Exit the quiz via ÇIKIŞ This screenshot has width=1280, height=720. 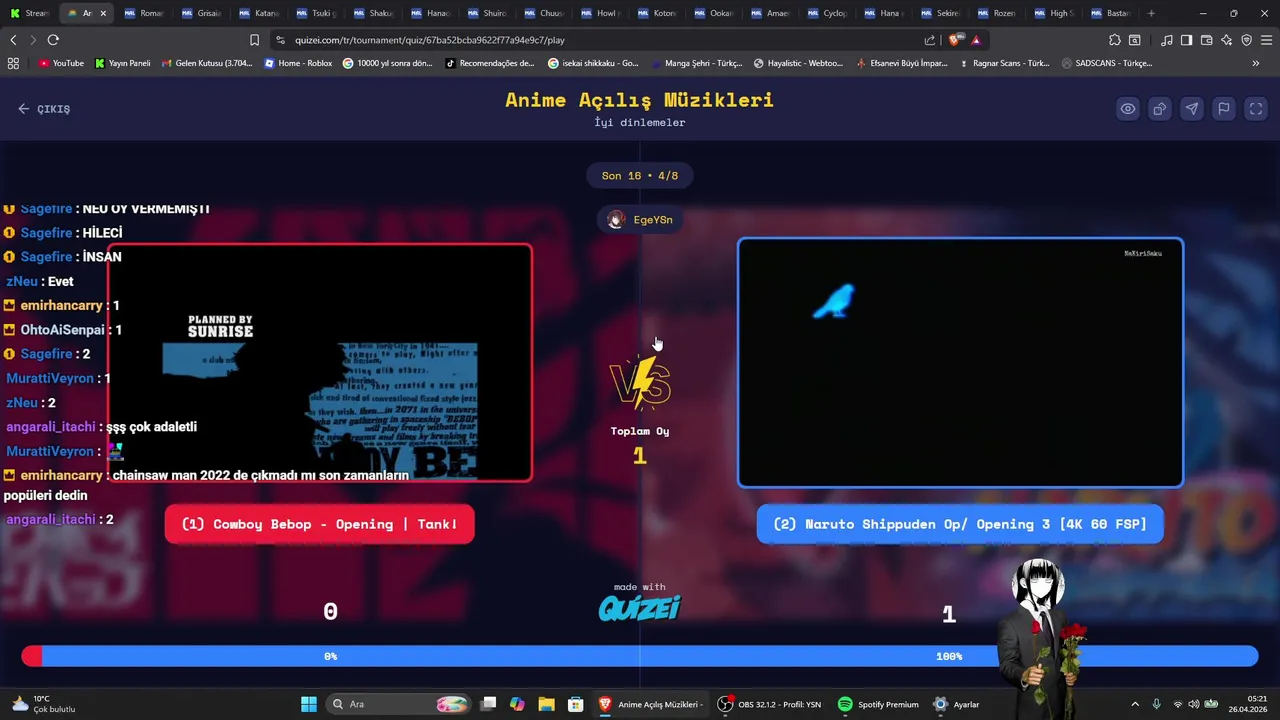point(44,109)
